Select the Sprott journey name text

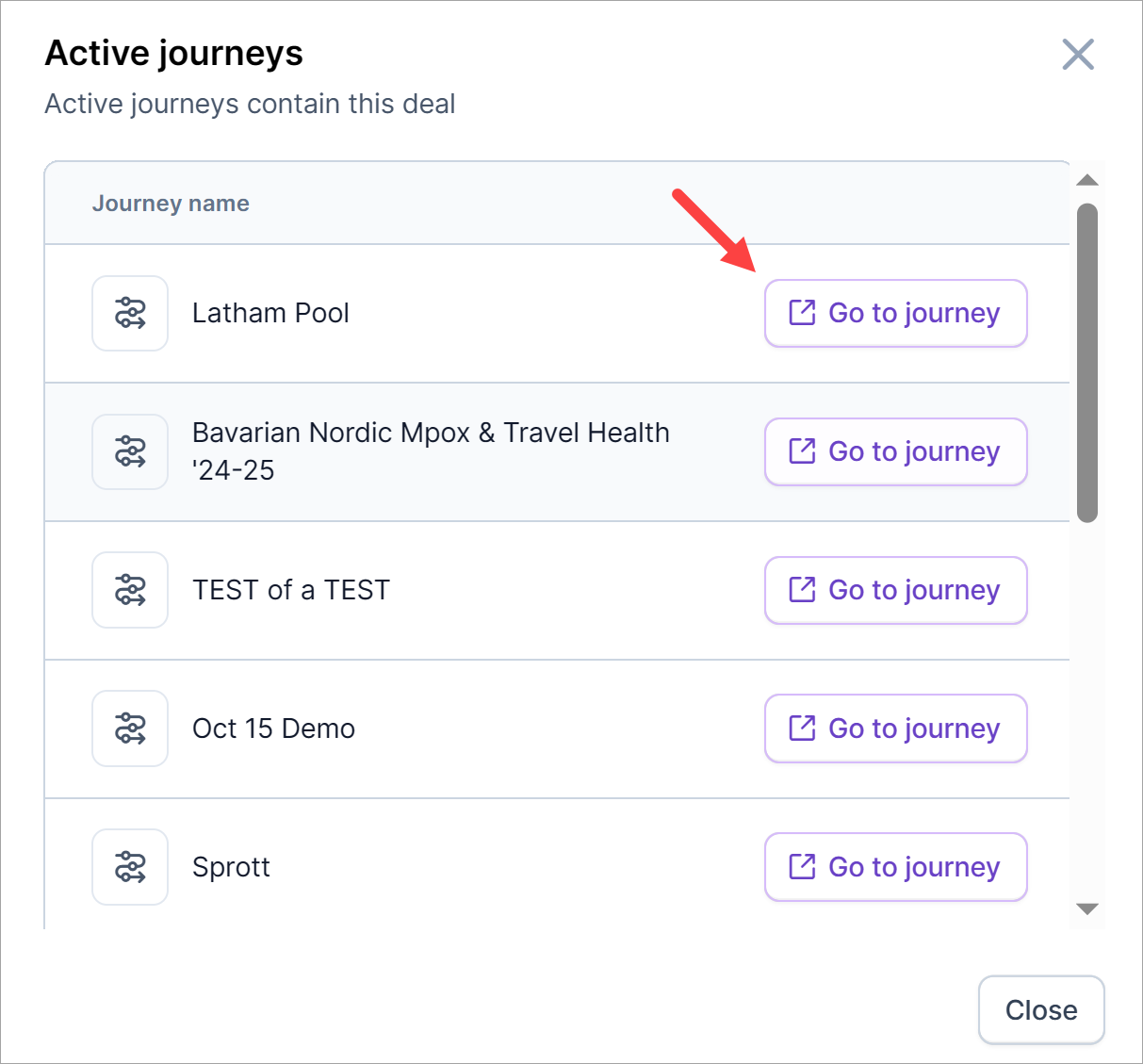tap(231, 867)
